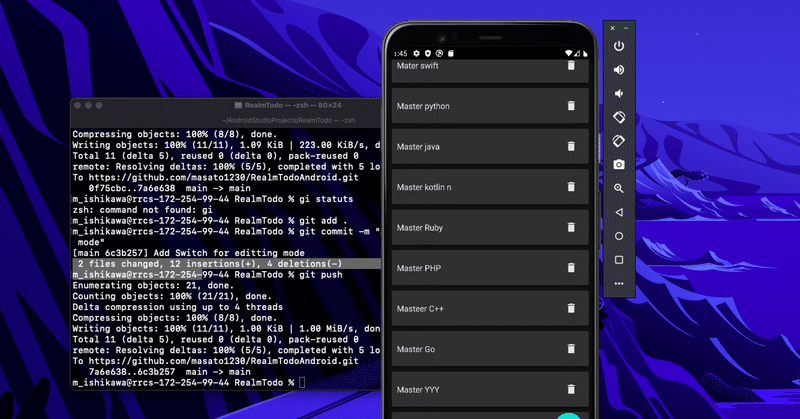This screenshot has height=419, width=800.
Task: Click the terminal tab path AndroidStudioProjects/RealmTodo
Action: click(289, 120)
